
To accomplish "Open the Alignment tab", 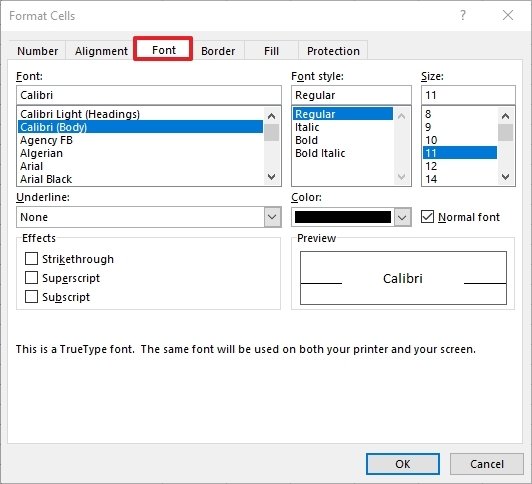I will pos(101,51).
